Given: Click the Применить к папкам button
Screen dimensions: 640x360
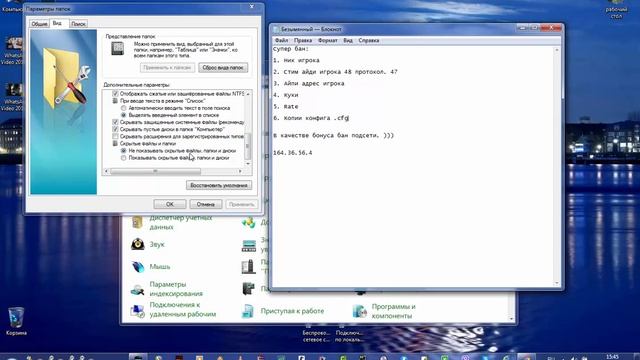Looking at the screenshot, I should click(x=167, y=68).
